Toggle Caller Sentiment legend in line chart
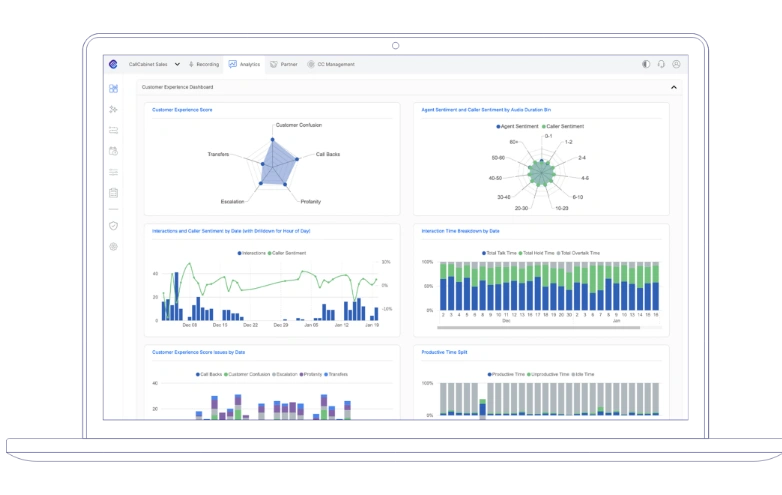The image size is (782, 495). [289, 253]
